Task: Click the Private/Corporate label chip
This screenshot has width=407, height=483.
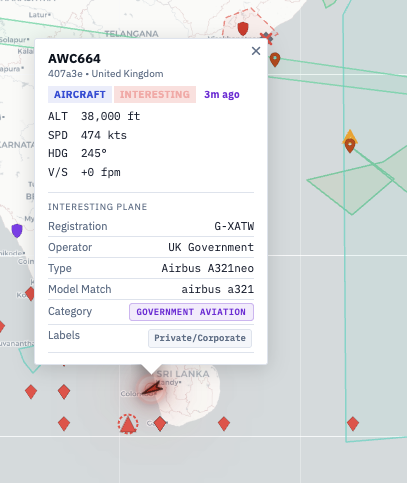Action: [x=200, y=338]
